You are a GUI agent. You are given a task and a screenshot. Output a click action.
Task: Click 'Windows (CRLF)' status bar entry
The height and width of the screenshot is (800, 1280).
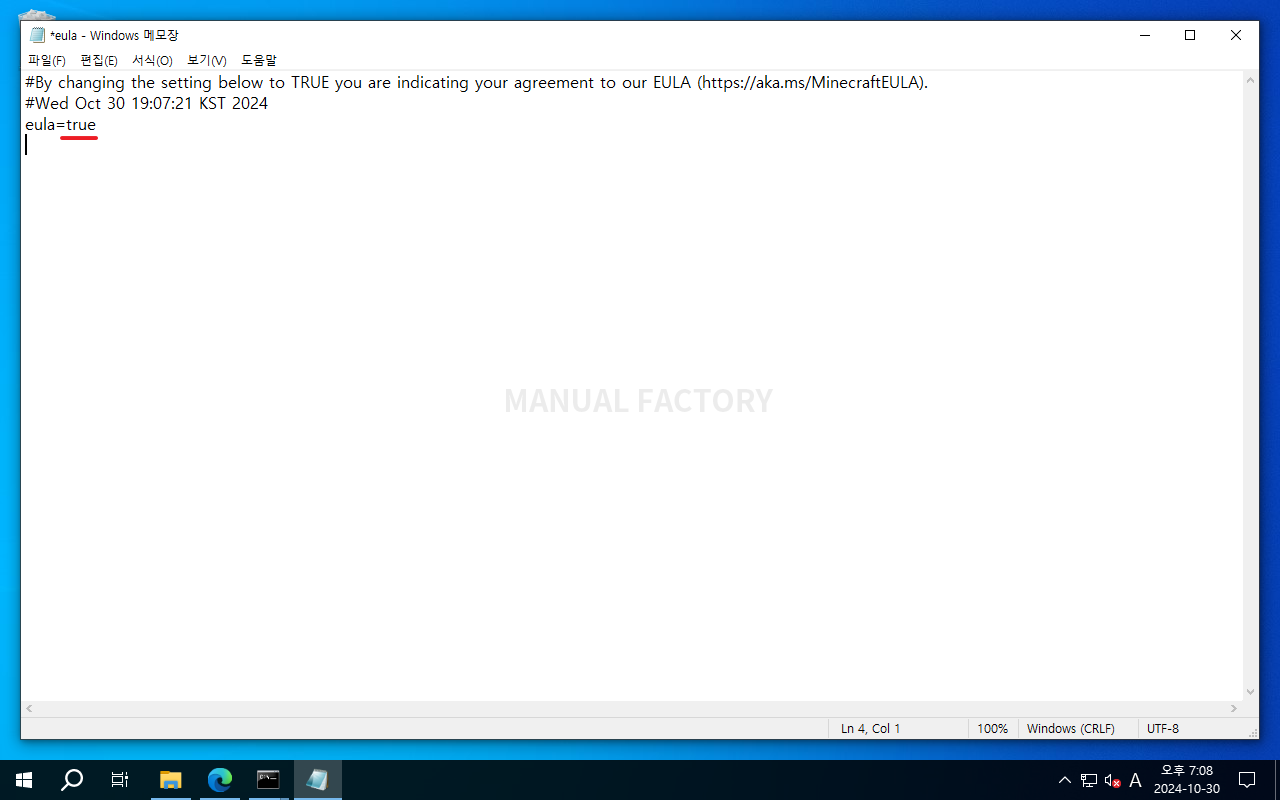click(x=1070, y=729)
